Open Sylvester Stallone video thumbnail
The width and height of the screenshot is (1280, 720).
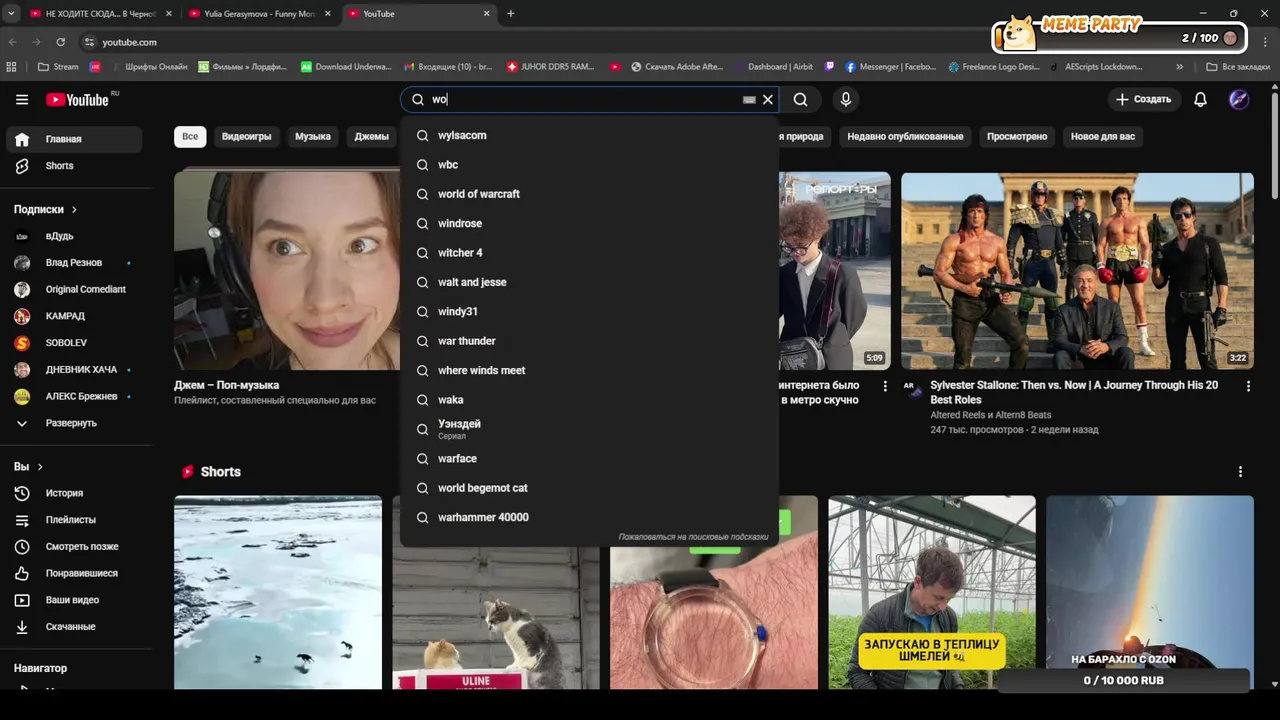coord(1077,271)
